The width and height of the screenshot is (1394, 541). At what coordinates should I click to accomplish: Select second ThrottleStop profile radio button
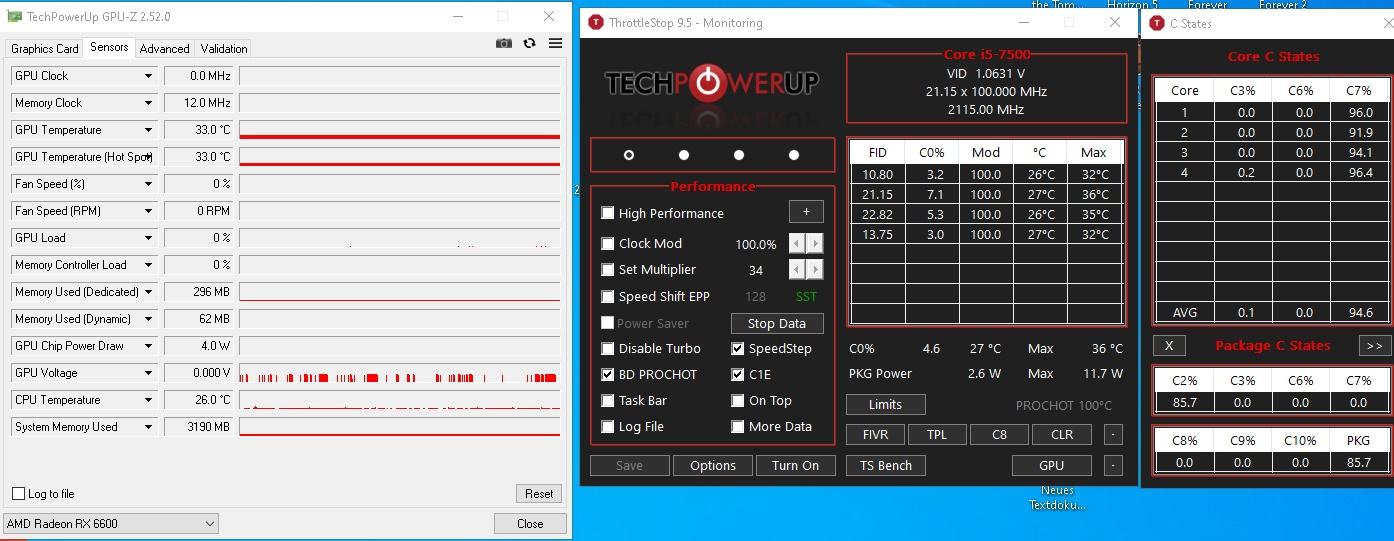pos(684,155)
